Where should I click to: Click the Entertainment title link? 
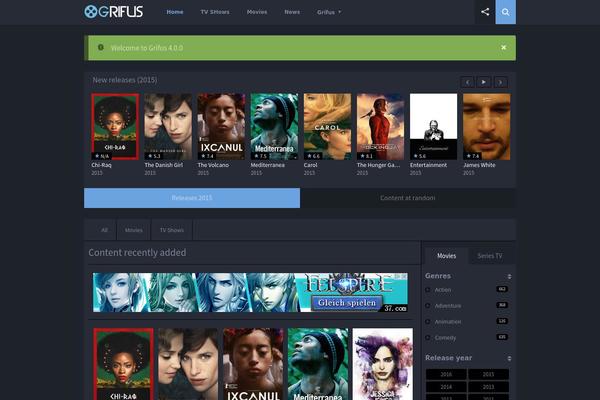428,165
